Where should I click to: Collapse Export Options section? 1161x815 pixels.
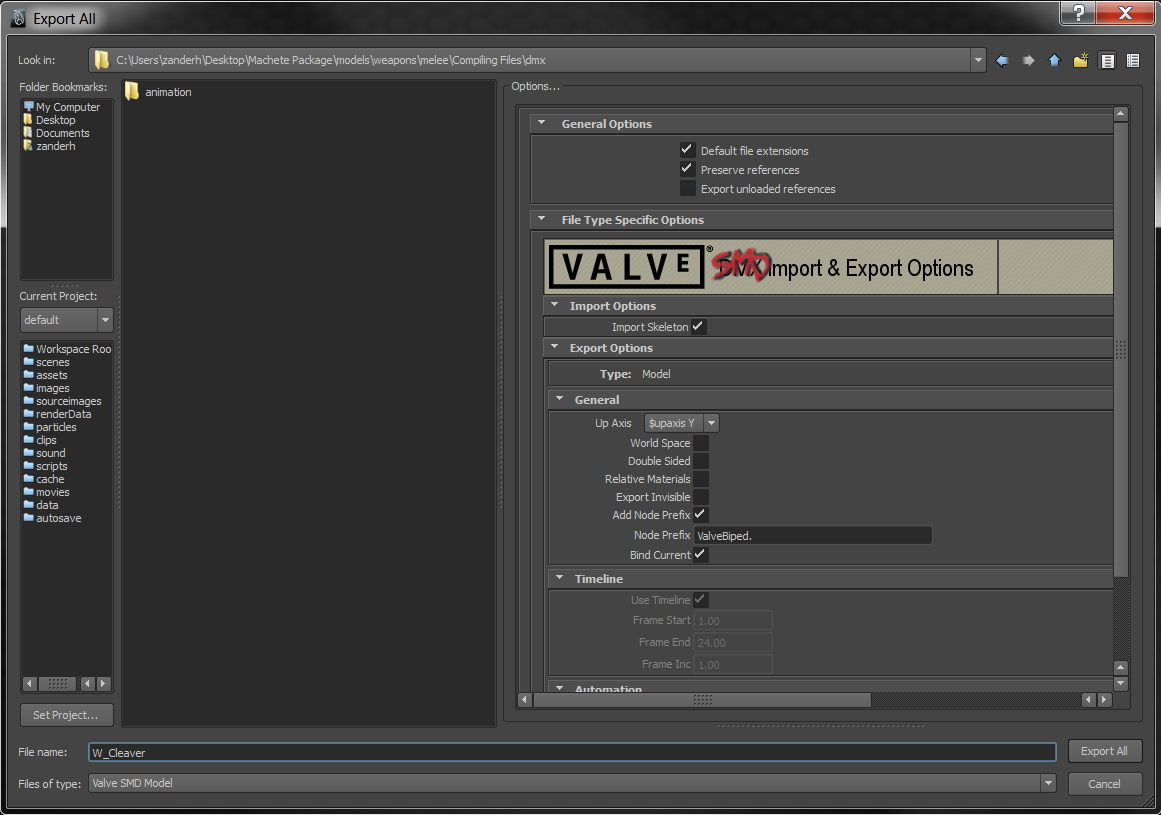click(555, 347)
